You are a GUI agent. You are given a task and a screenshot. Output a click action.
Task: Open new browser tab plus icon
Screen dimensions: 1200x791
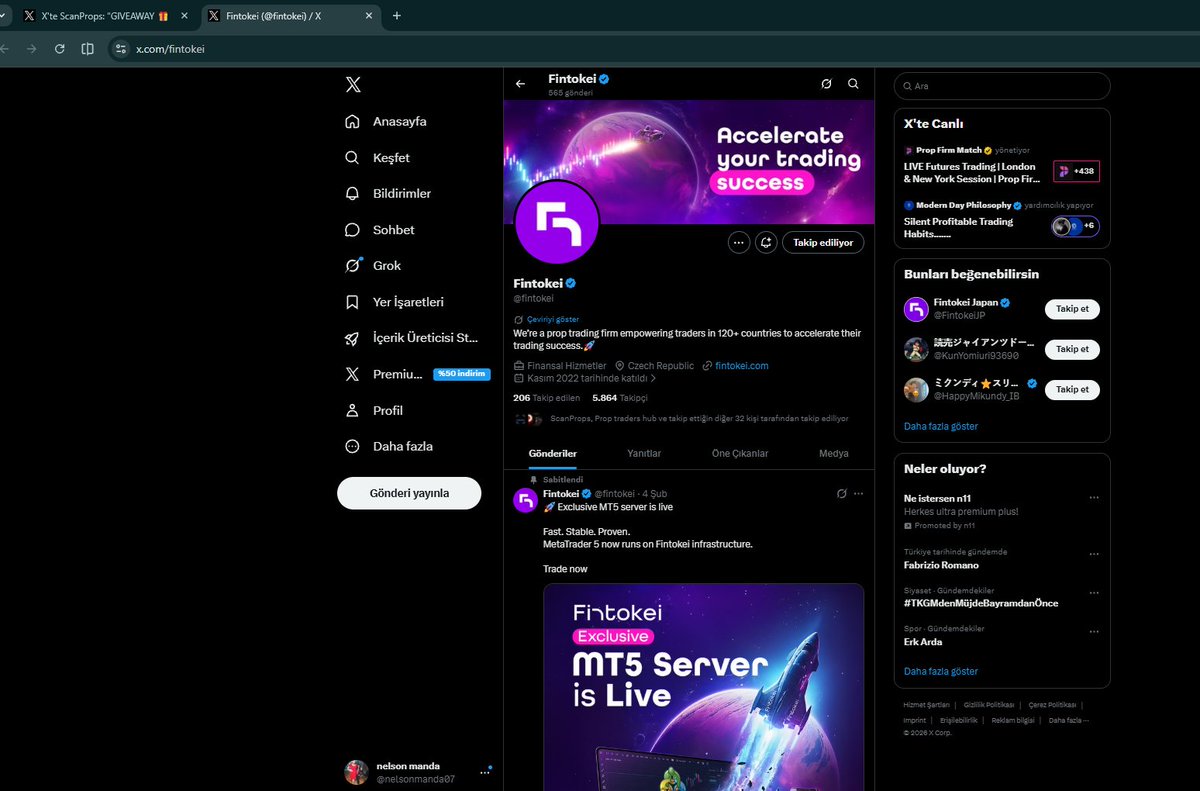click(x=397, y=16)
